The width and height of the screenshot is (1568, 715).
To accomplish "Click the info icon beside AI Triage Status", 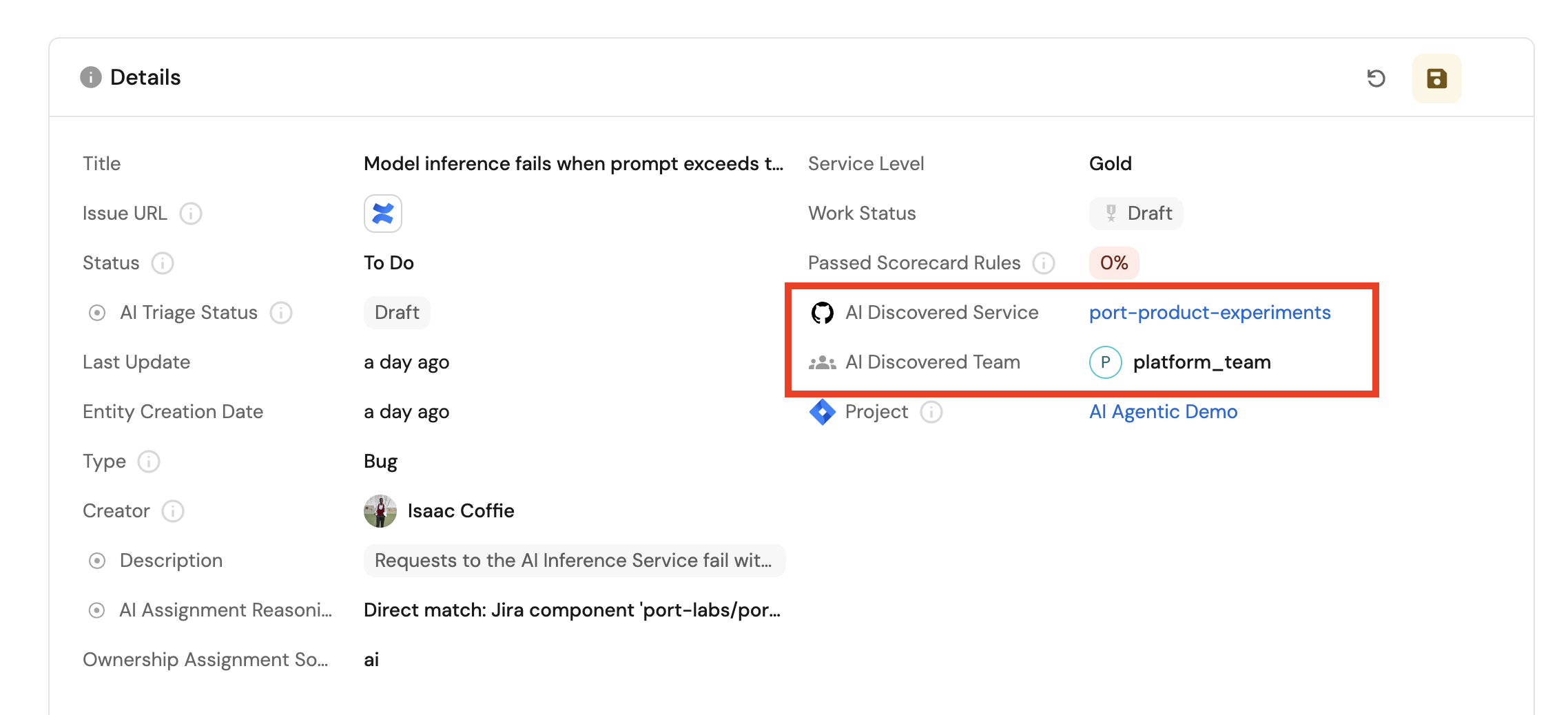I will click(281, 313).
